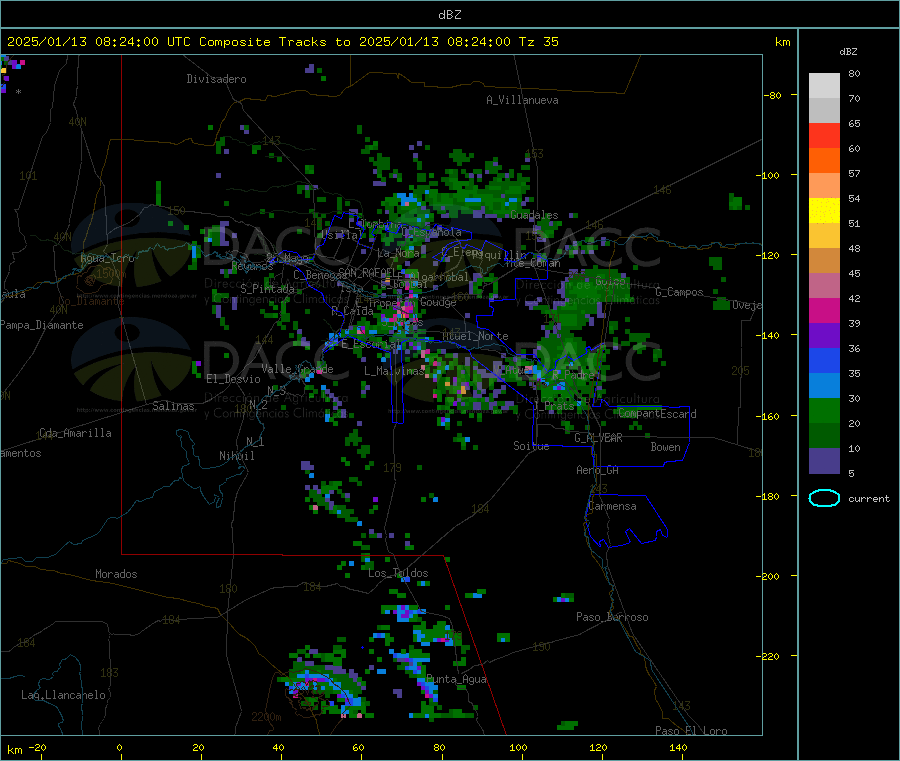Click the -100 km vertical axis tick

coord(767,175)
